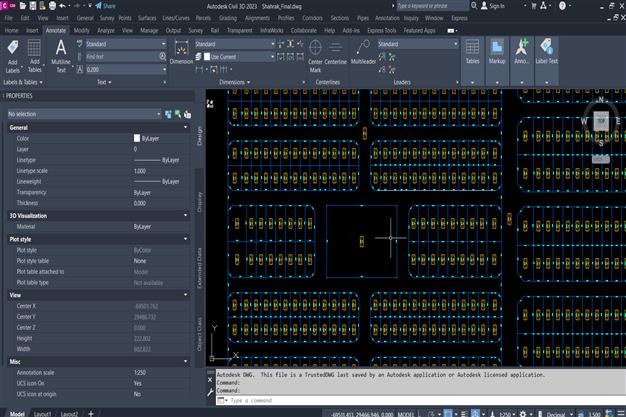Click the Add Tables icon
This screenshot has height=417, width=626.
coord(34,48)
